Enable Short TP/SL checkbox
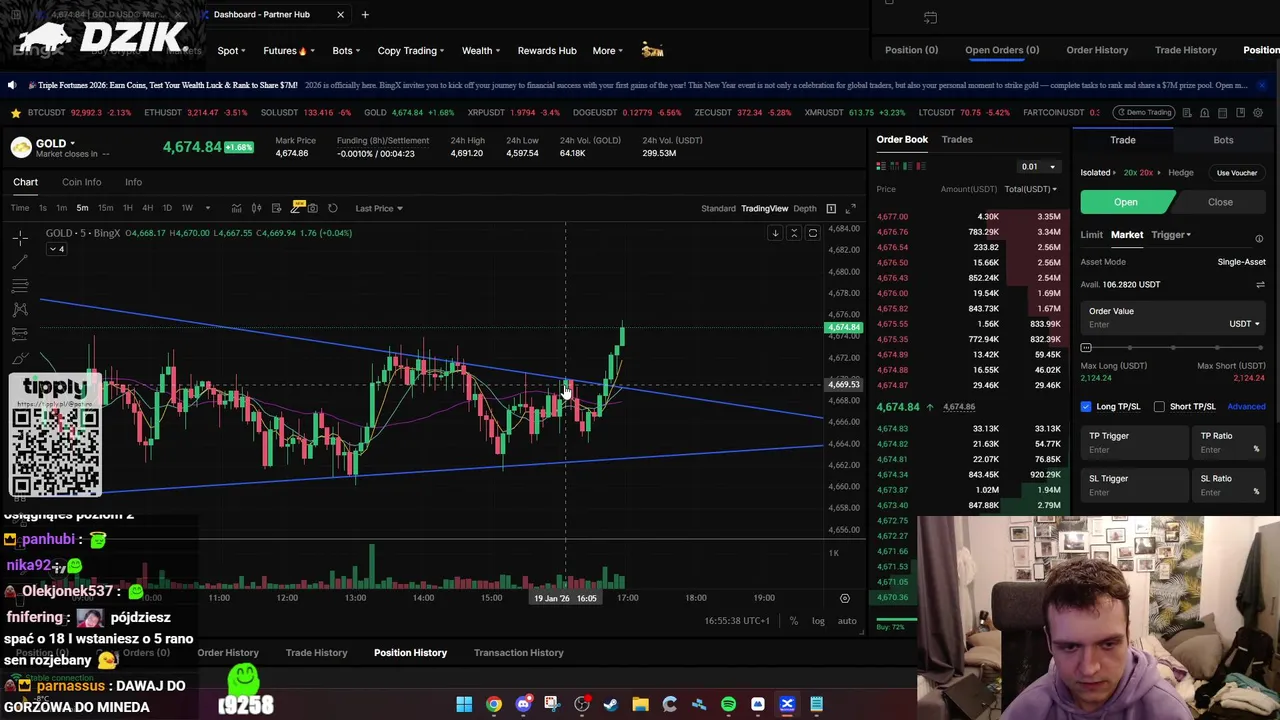The width and height of the screenshot is (1280, 720). 1159,407
